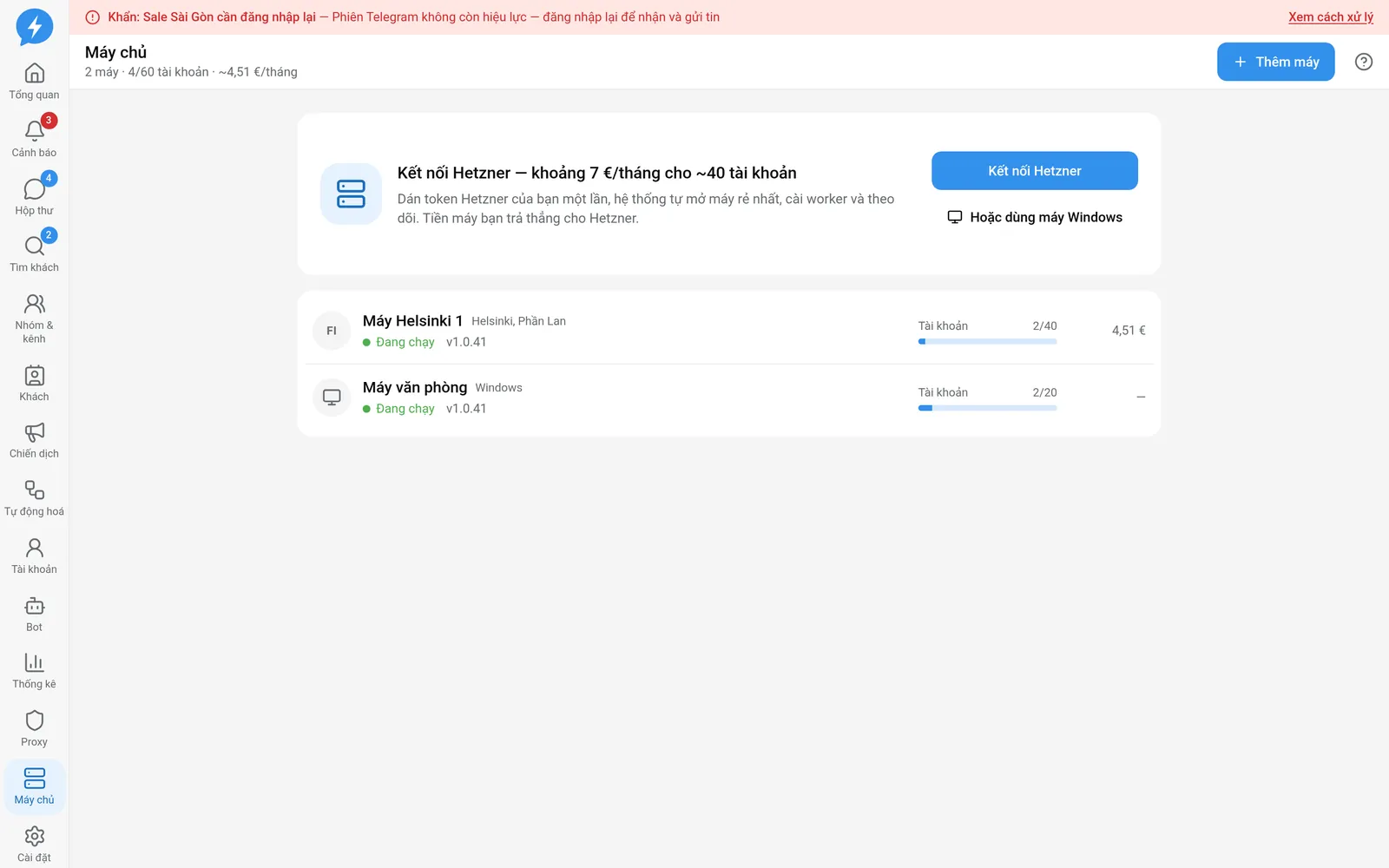Image resolution: width=1389 pixels, height=868 pixels.
Task: Go to Tổng quan in sidebar
Action: pyautogui.click(x=34, y=82)
